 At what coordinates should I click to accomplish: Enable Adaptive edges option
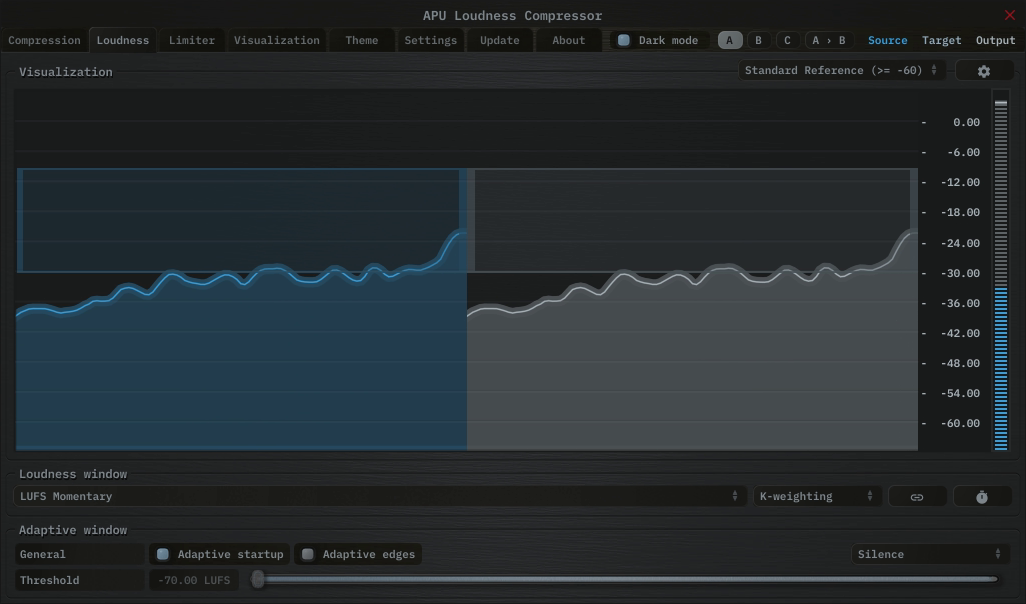click(x=308, y=554)
